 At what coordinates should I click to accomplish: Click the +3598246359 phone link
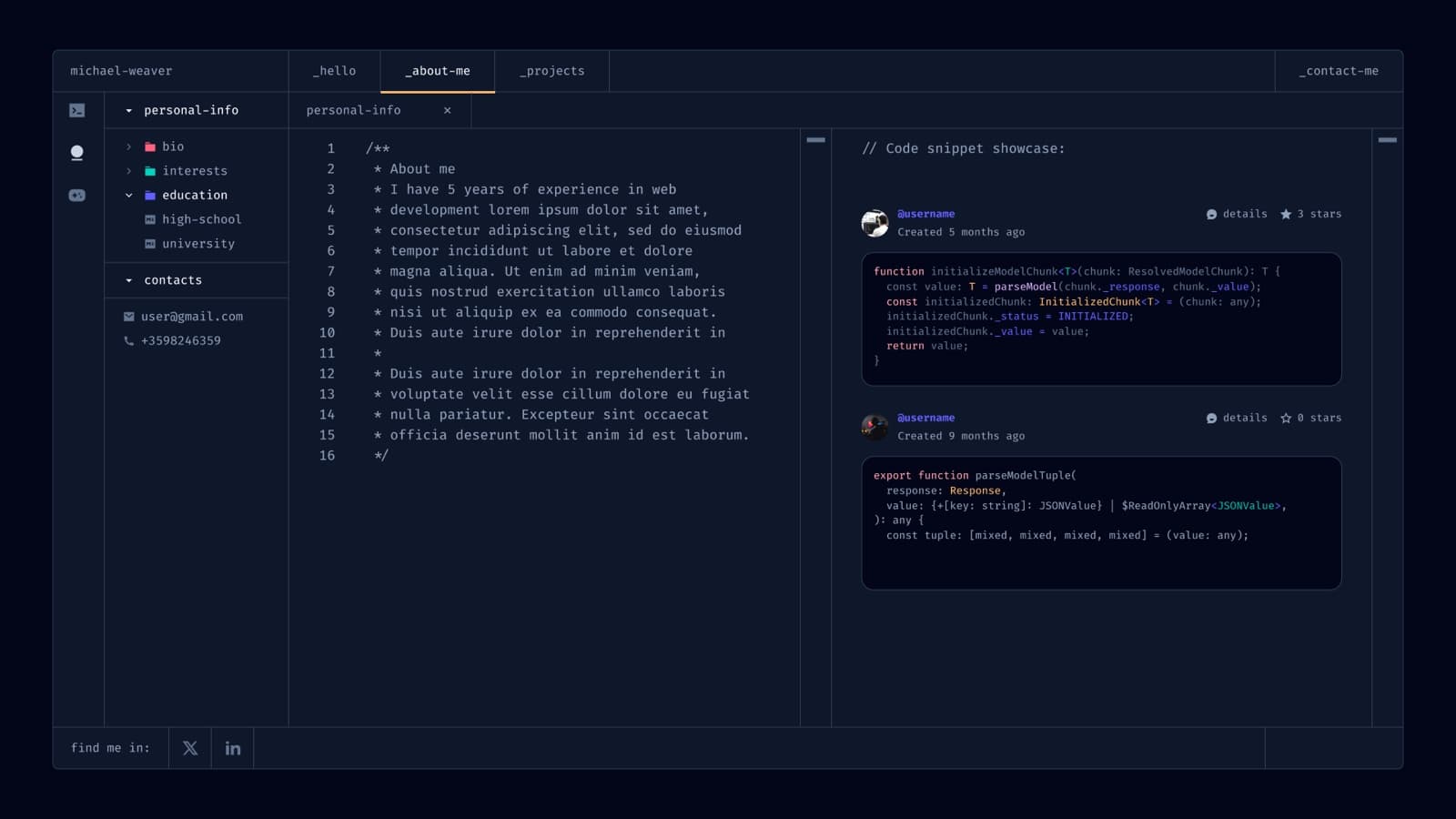click(x=181, y=340)
